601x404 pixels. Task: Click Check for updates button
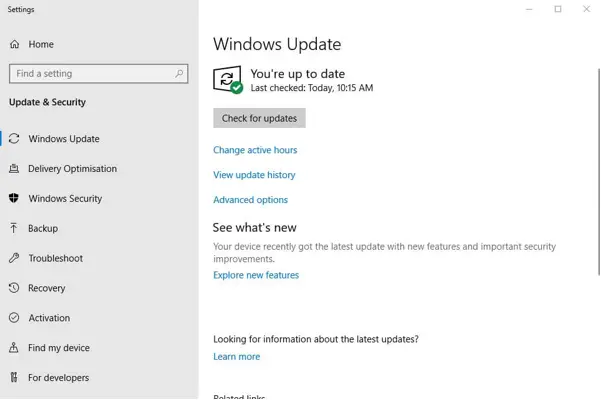[259, 118]
